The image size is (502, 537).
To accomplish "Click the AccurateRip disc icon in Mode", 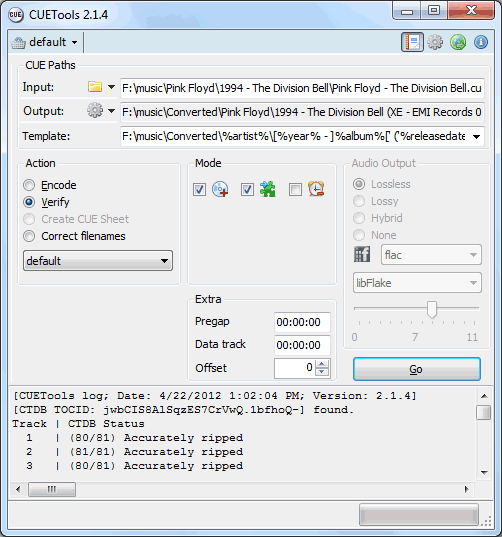I will (220, 189).
